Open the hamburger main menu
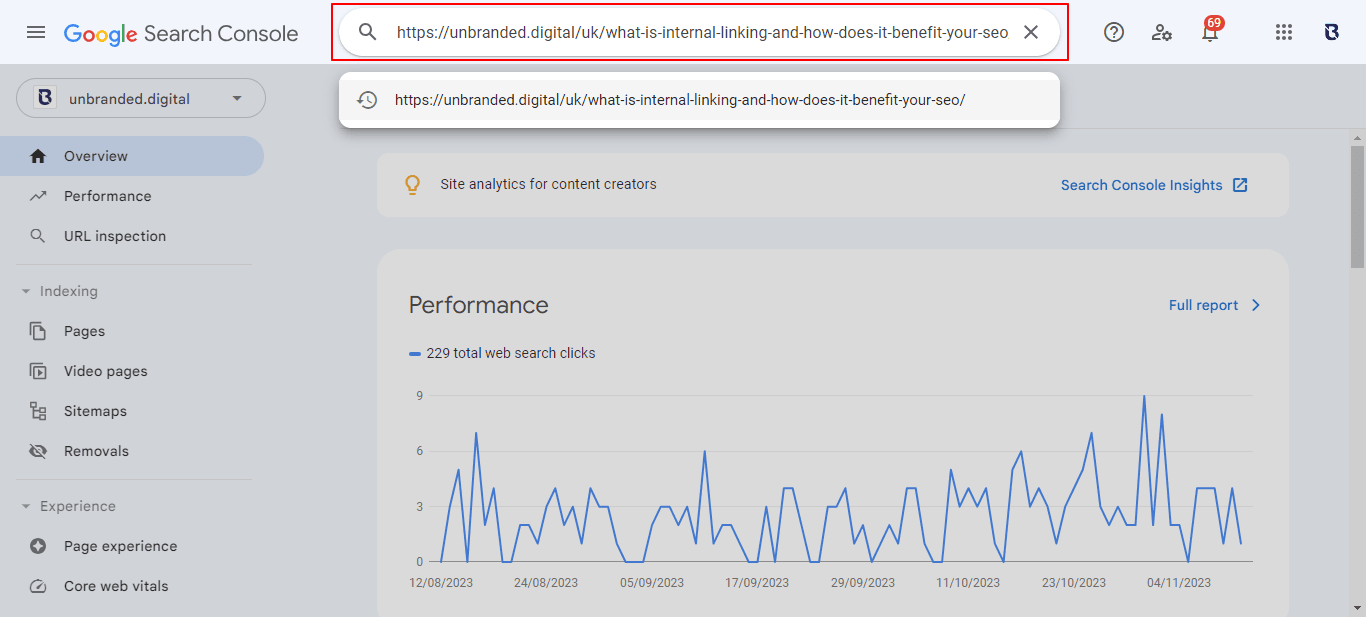 (x=36, y=32)
